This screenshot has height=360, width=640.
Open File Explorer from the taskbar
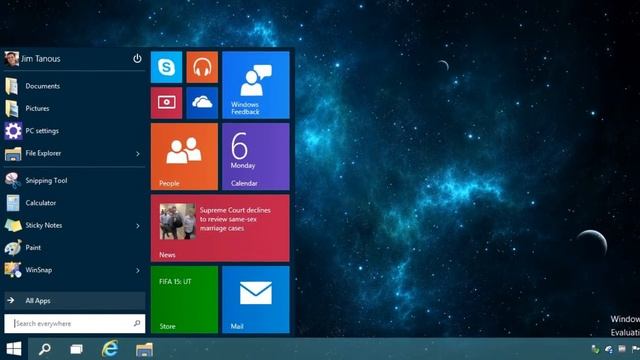[x=144, y=349]
